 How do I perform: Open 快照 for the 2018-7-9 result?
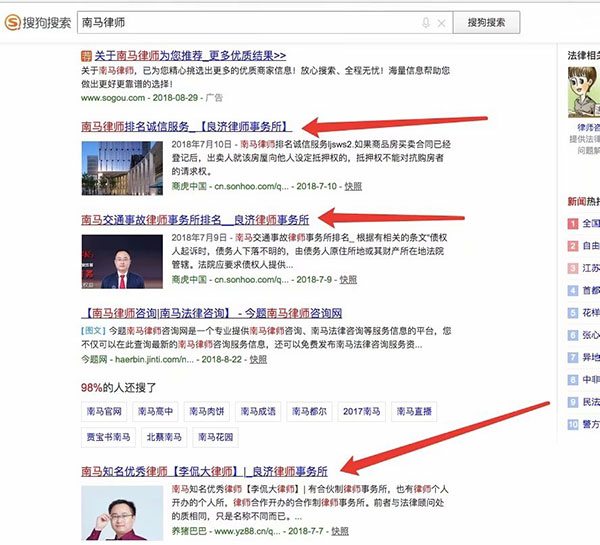[348, 280]
